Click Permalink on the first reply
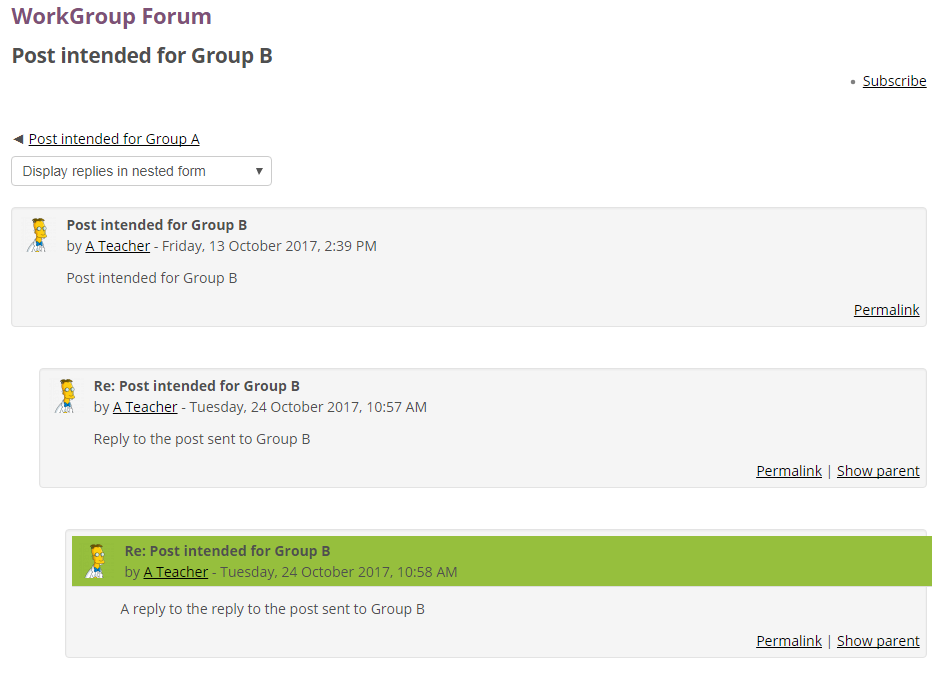939x681 pixels. [789, 470]
